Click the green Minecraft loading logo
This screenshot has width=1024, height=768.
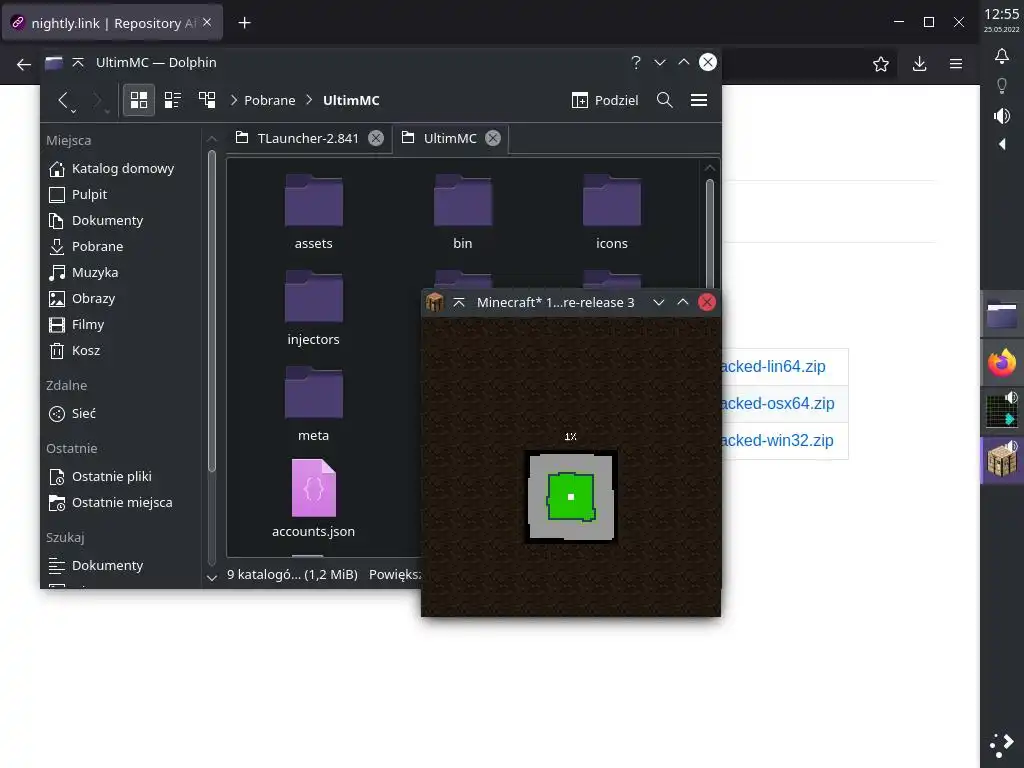tap(571, 497)
